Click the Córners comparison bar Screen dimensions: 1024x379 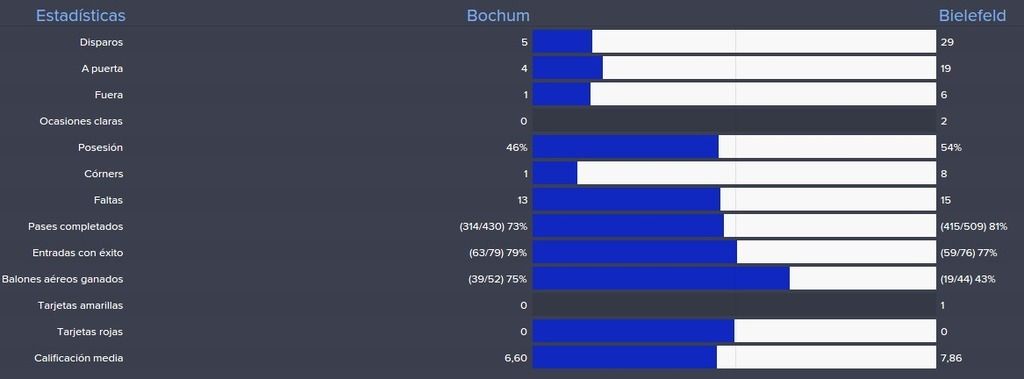734,173
